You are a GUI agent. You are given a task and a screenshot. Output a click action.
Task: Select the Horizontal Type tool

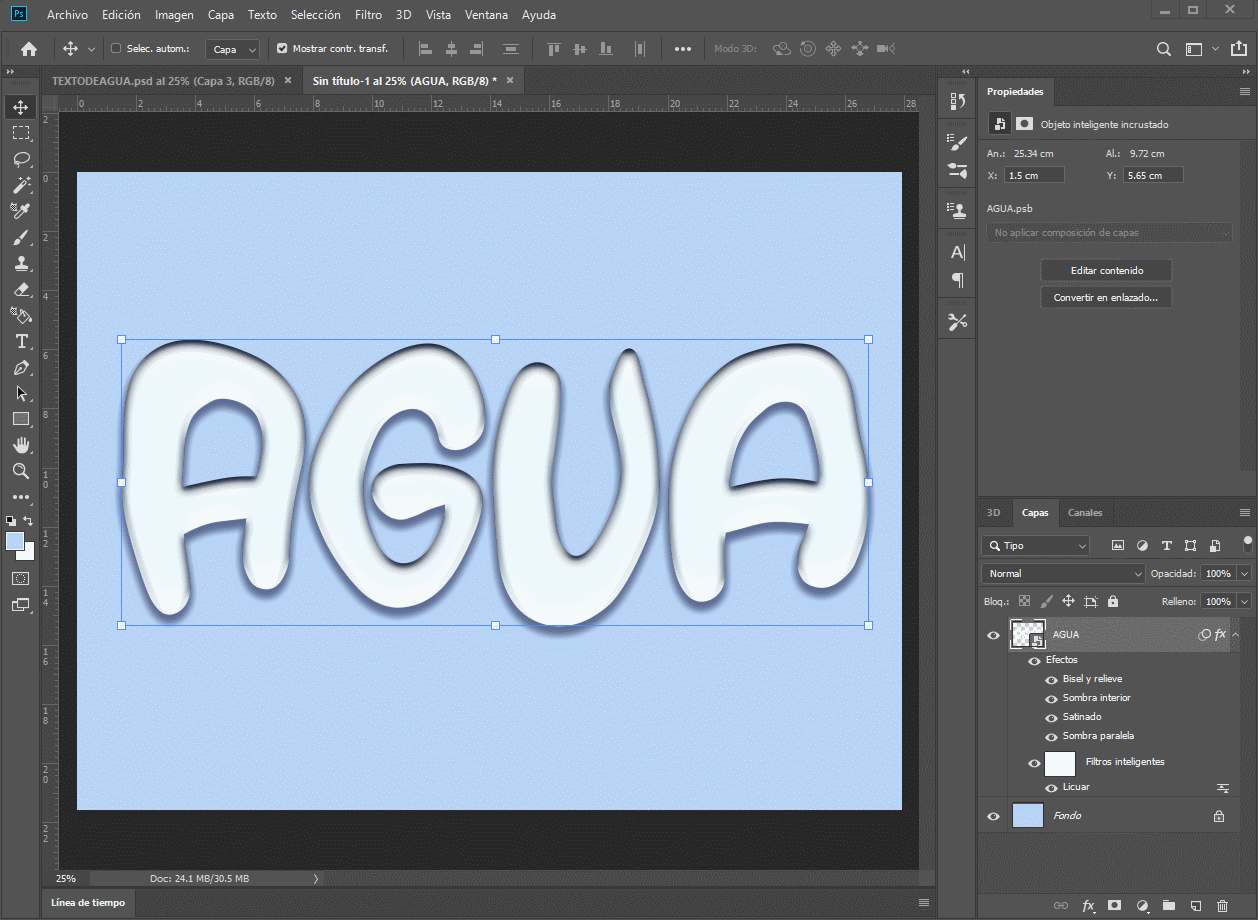coord(21,342)
